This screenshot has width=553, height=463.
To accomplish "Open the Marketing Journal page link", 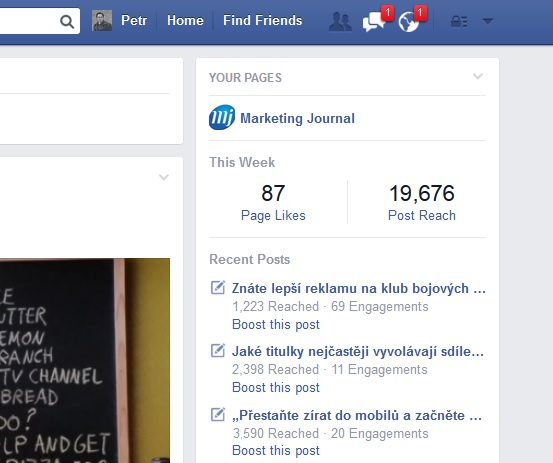I will (x=297, y=118).
